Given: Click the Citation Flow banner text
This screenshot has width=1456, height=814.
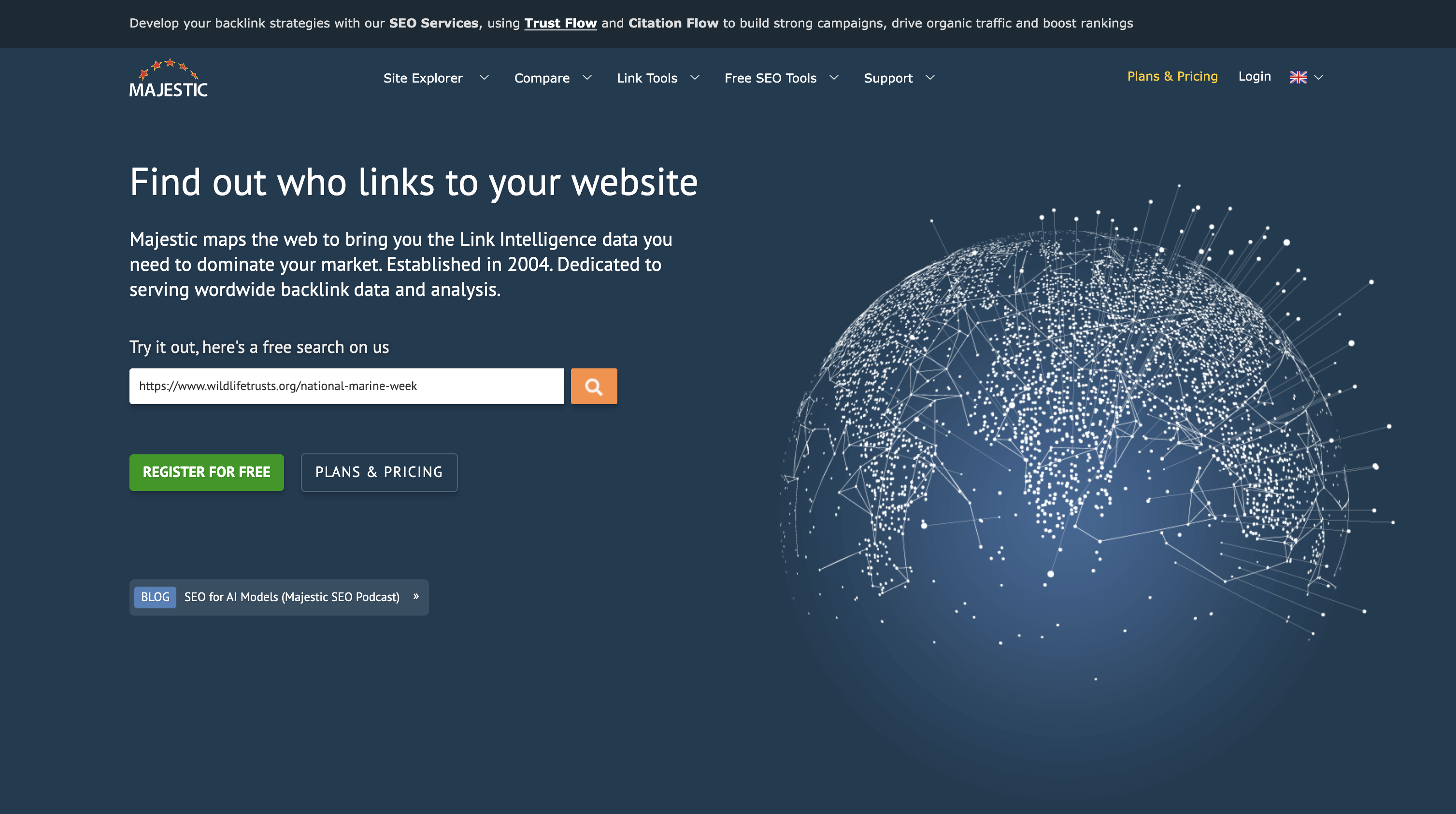Looking at the screenshot, I should pos(673,23).
